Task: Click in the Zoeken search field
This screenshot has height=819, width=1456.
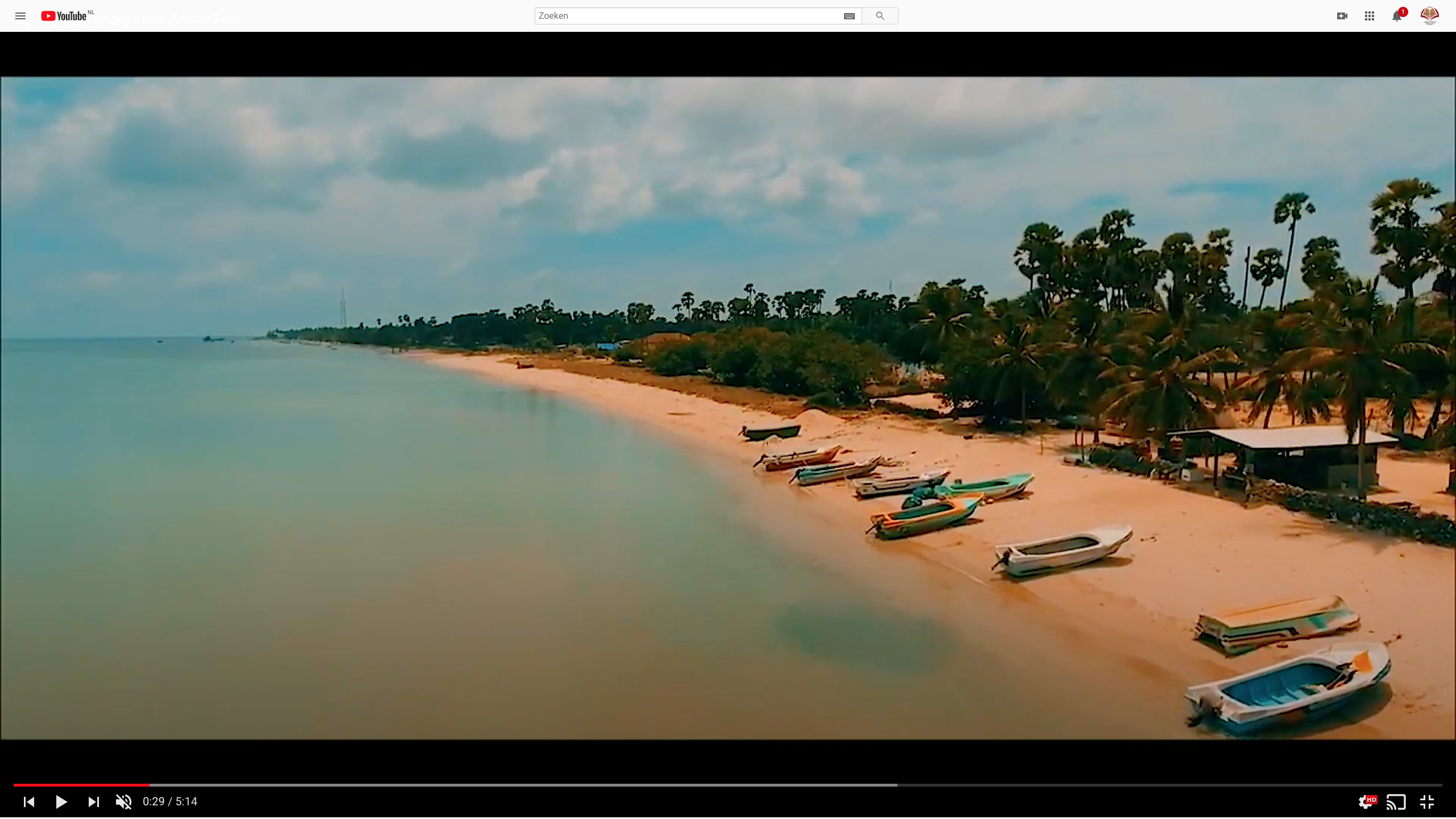Action: [x=682, y=16]
